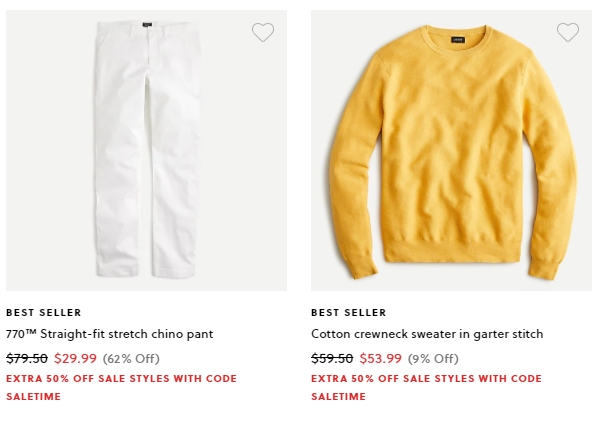Click the waistband label on the white pants

(147, 25)
